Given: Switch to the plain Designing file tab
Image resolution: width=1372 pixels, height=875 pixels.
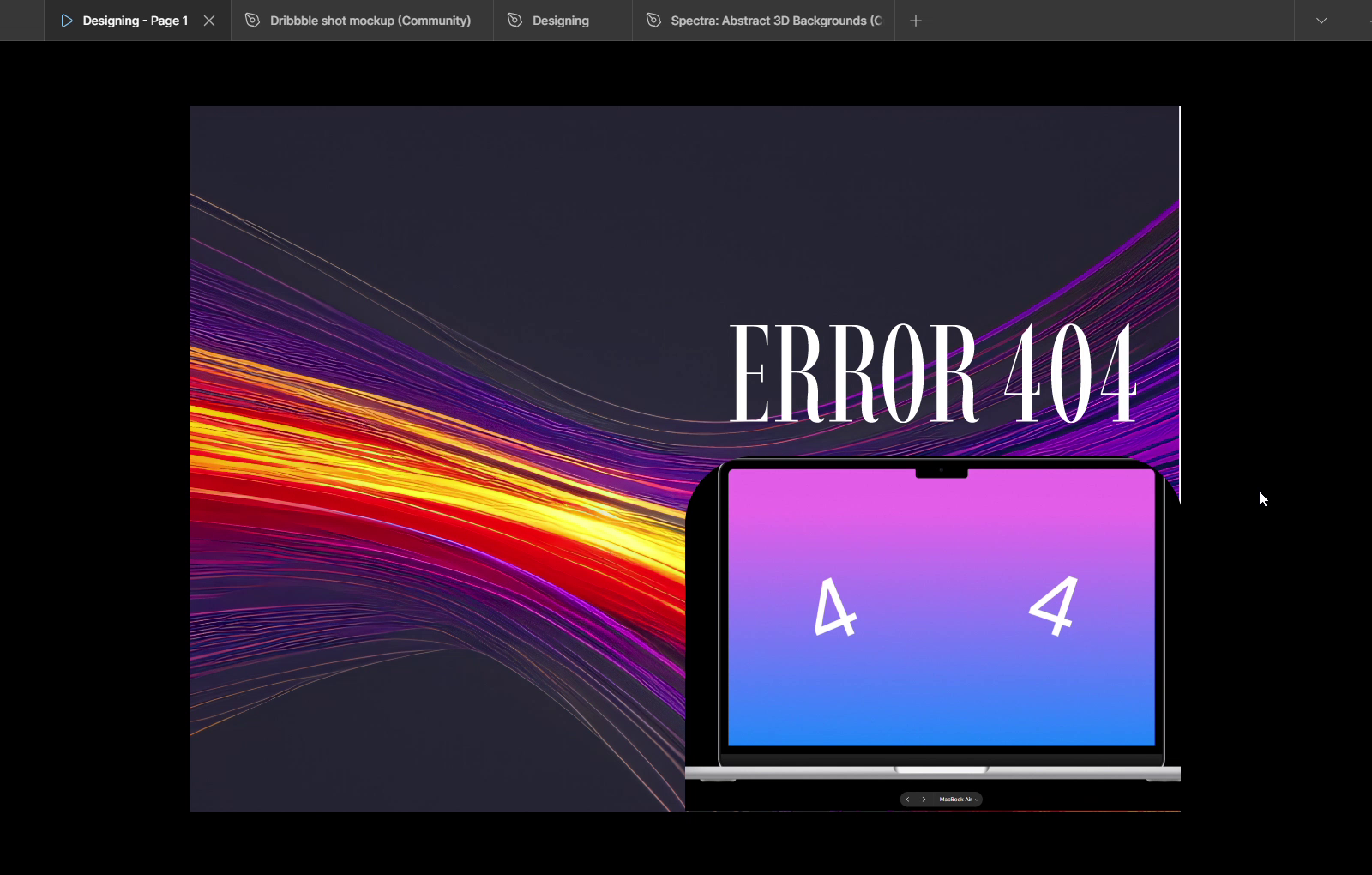Looking at the screenshot, I should click(x=563, y=21).
